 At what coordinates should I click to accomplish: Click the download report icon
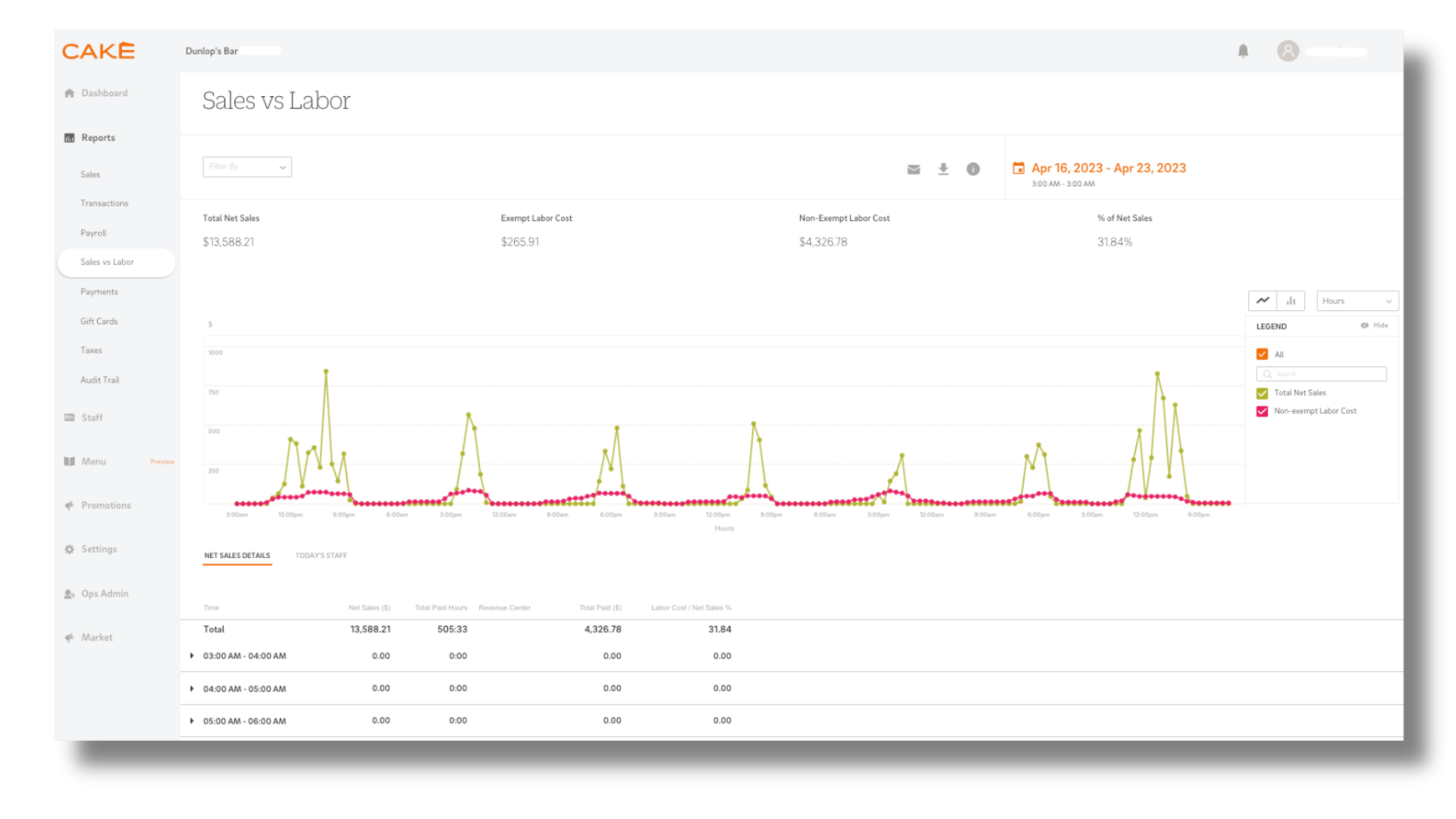943,168
